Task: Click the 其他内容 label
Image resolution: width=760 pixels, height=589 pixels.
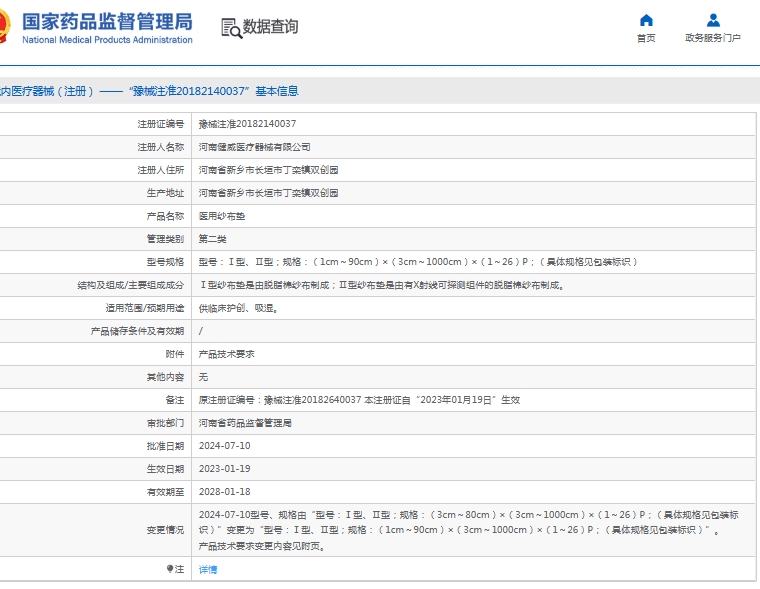Action: click(x=165, y=377)
